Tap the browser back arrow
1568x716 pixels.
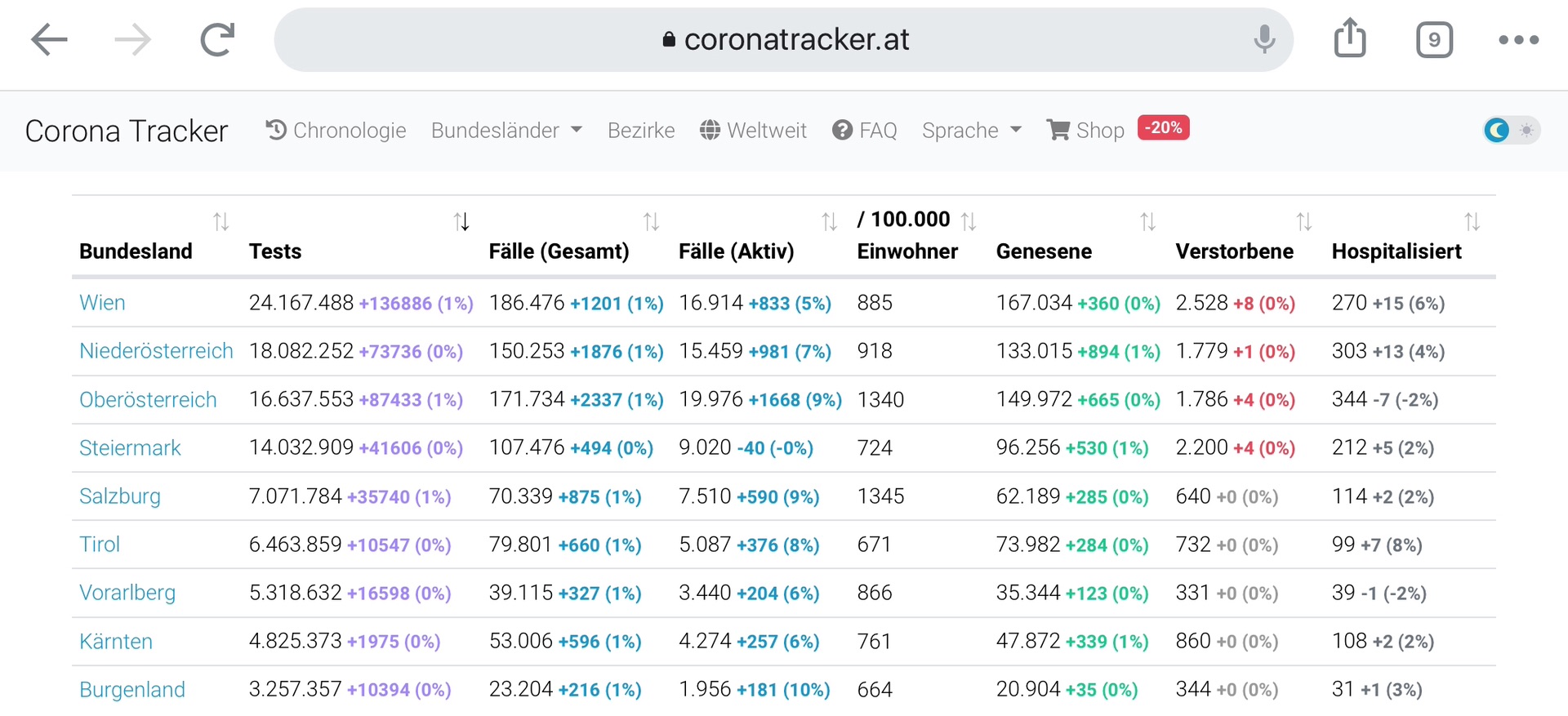coord(49,39)
